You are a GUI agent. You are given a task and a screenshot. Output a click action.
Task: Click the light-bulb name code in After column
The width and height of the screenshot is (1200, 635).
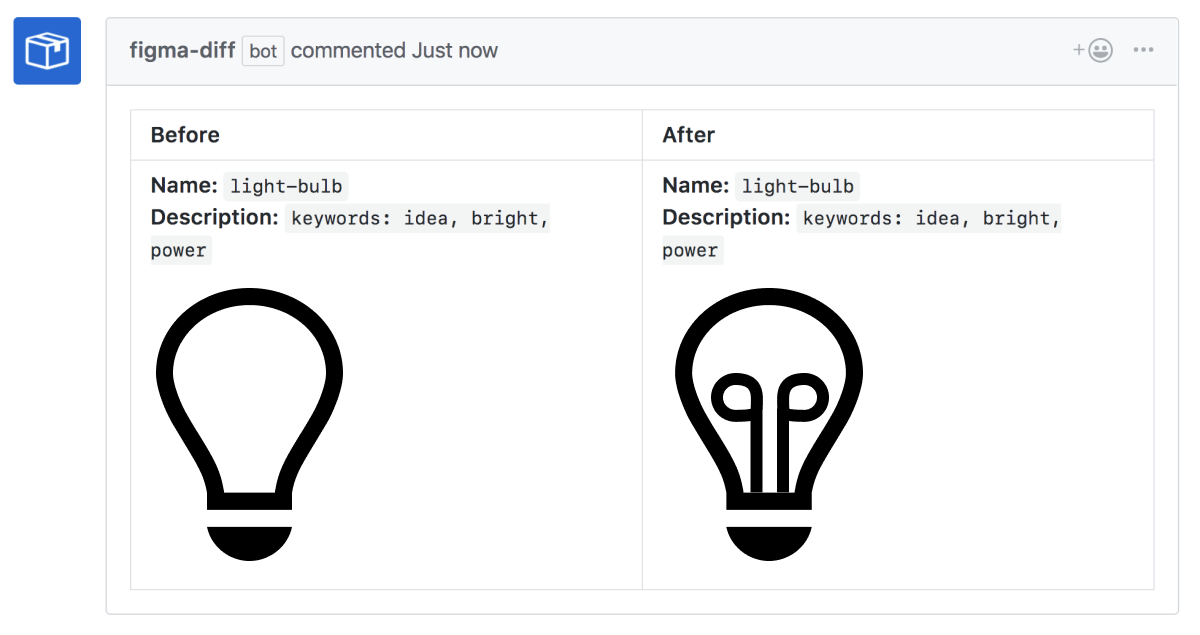(x=797, y=187)
